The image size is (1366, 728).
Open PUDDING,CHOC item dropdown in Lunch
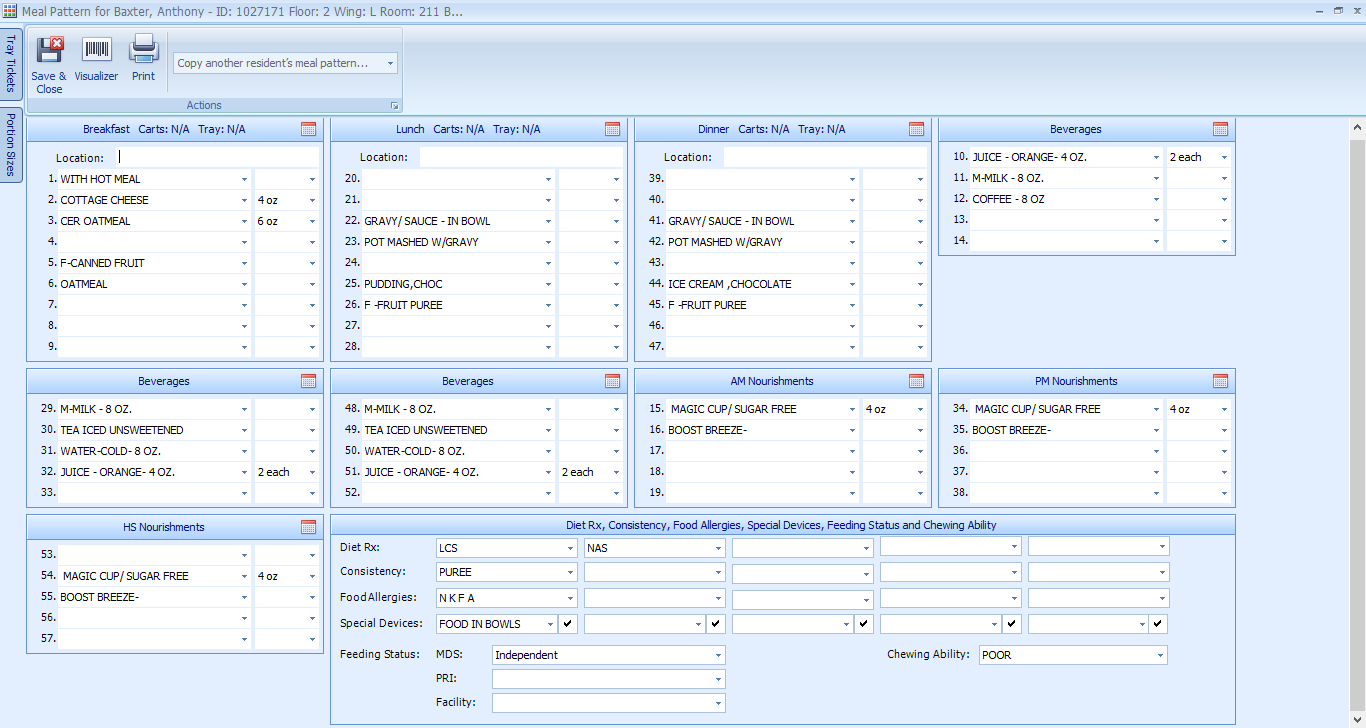(549, 284)
